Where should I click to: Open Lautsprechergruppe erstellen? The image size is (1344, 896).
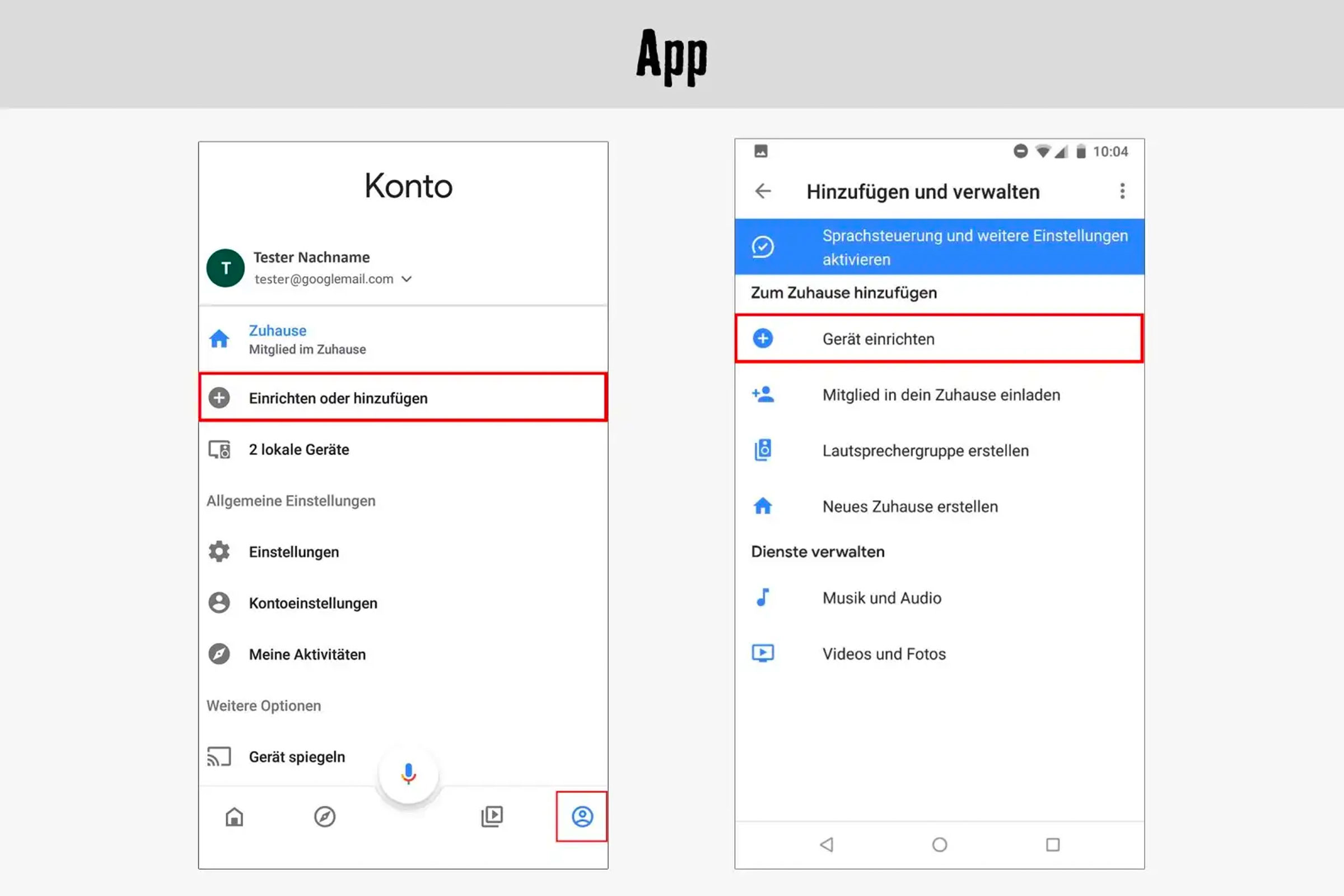940,450
